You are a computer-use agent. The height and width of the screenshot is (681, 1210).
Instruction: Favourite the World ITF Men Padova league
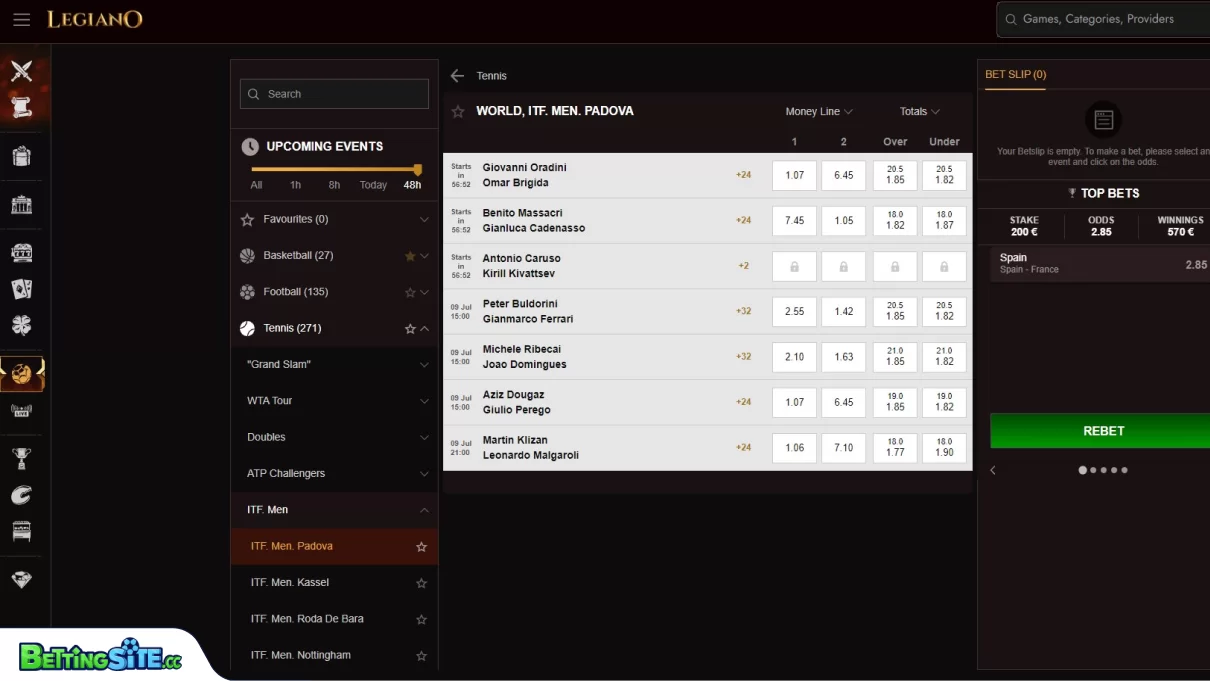(458, 112)
